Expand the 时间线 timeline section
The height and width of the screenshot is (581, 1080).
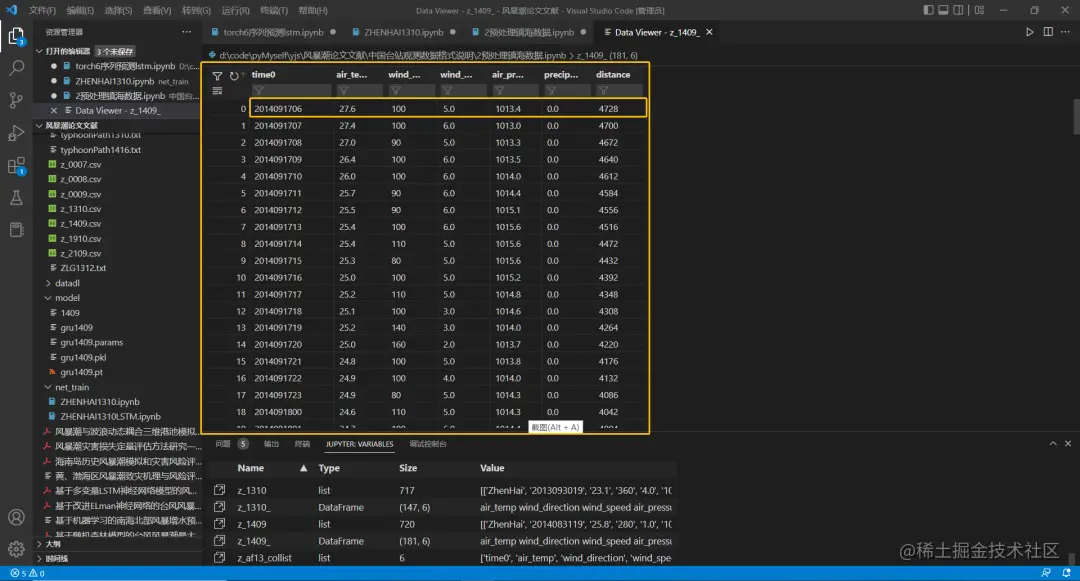pos(39,558)
